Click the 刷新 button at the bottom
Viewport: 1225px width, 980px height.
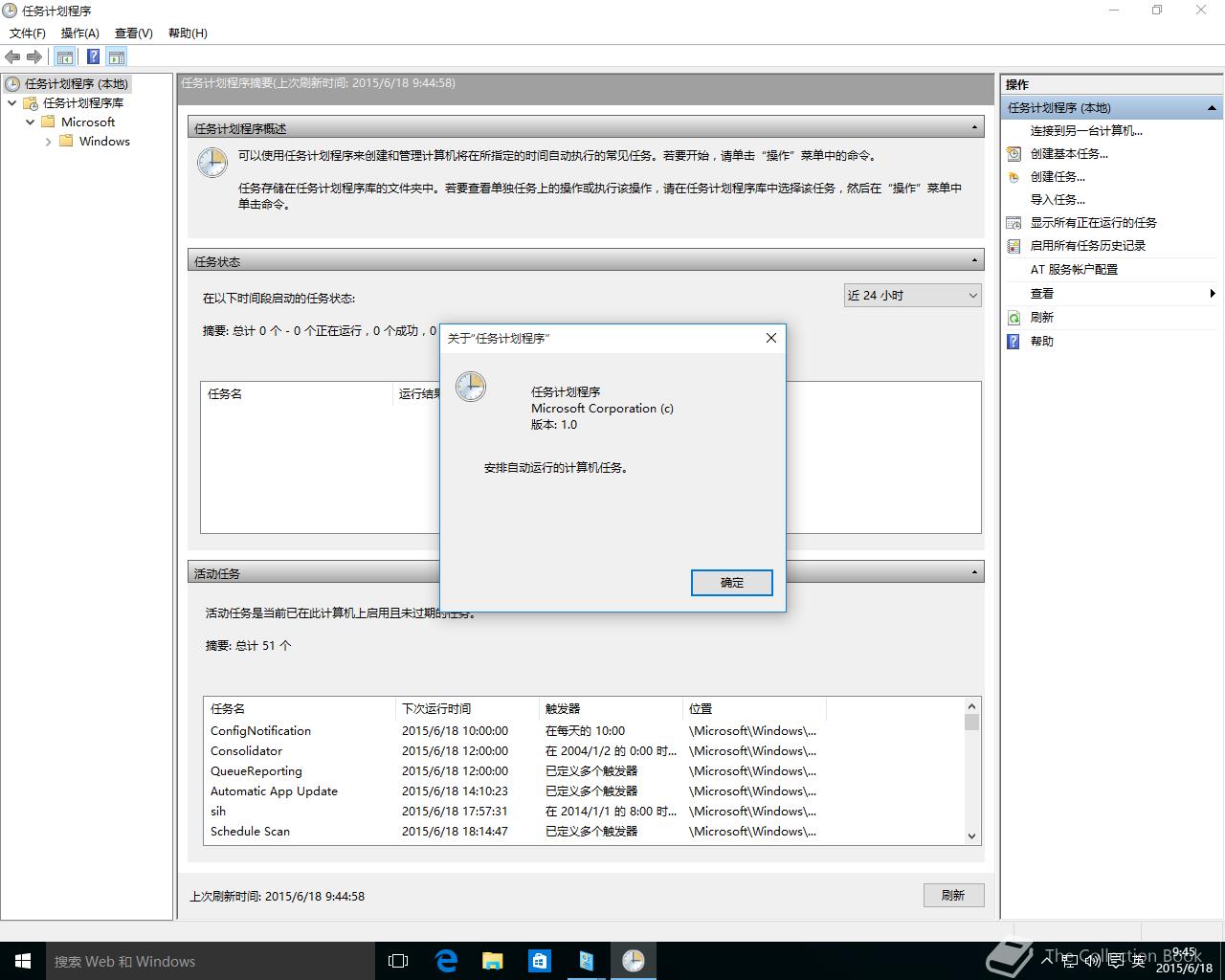click(x=953, y=895)
